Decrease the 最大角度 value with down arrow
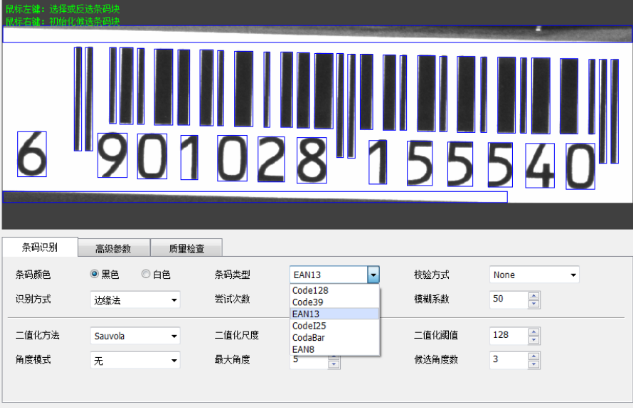Image resolution: width=633 pixels, height=408 pixels. [333, 364]
